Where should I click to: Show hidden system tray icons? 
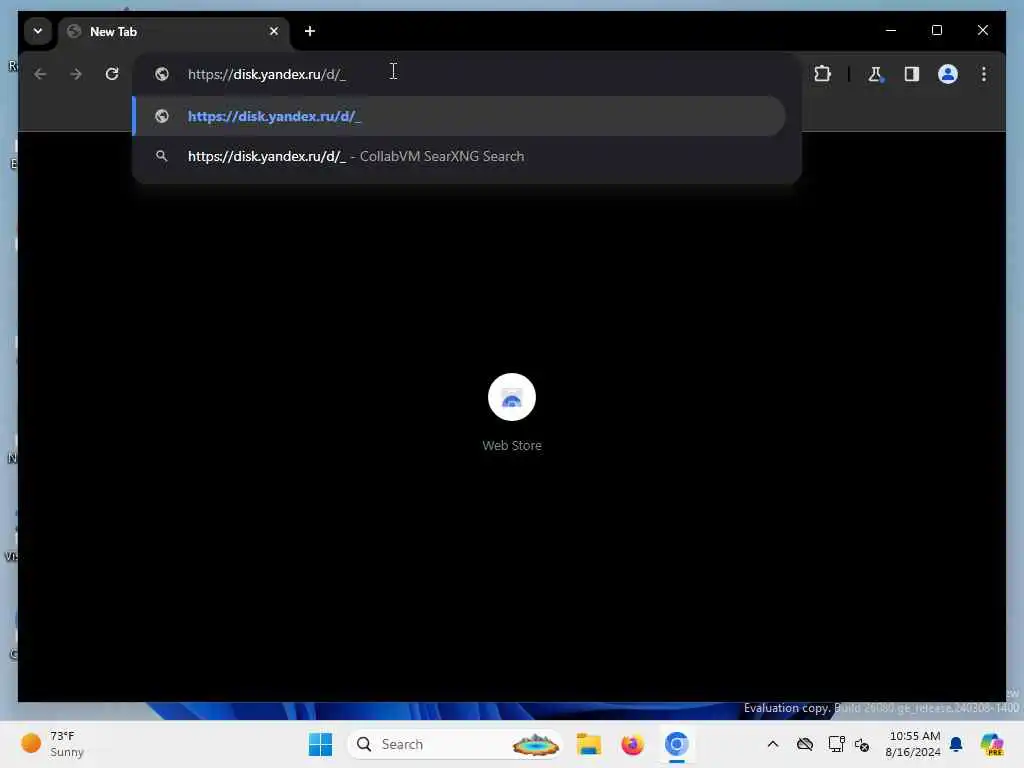pyautogui.click(x=773, y=744)
